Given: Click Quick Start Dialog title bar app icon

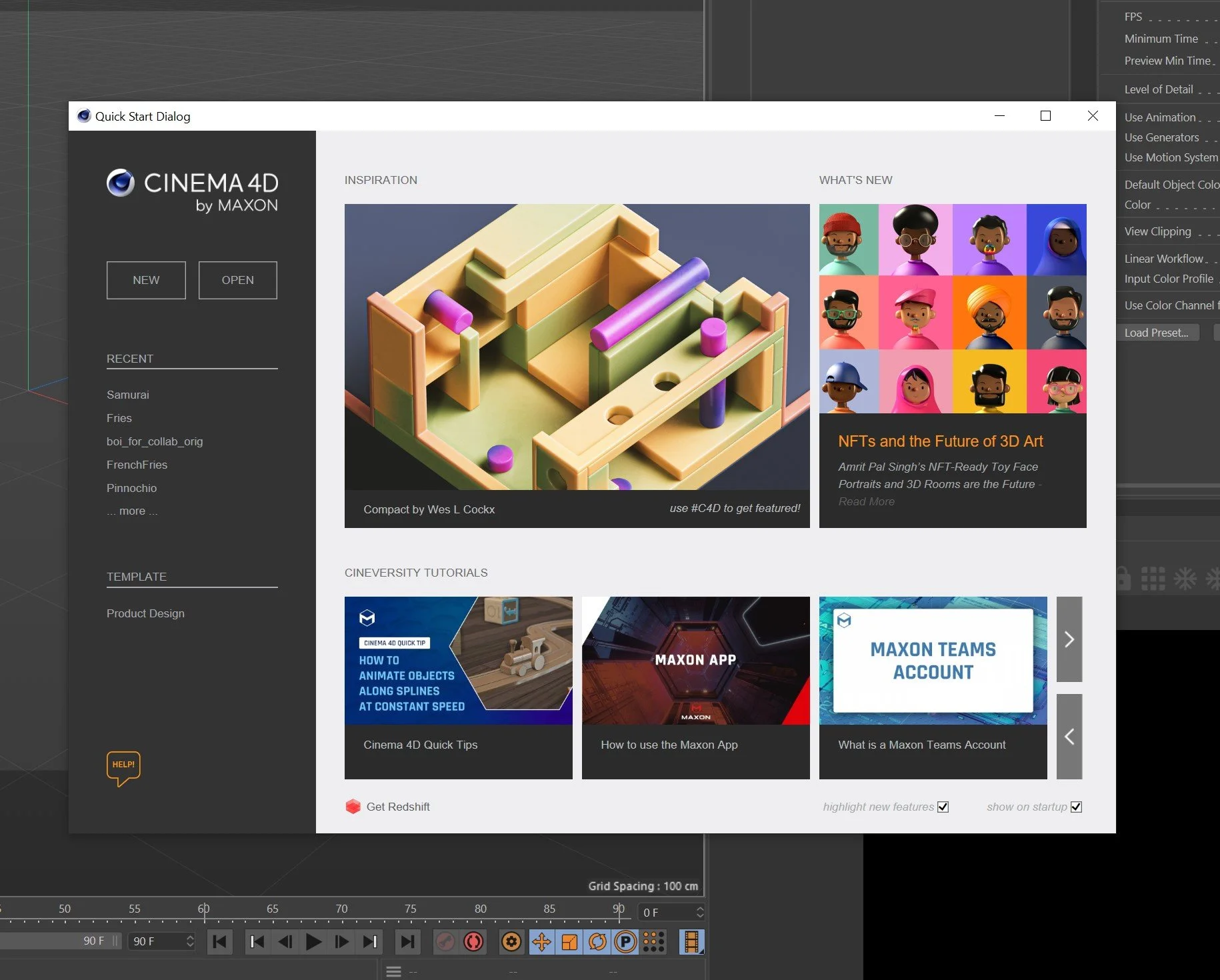Looking at the screenshot, I should [84, 116].
